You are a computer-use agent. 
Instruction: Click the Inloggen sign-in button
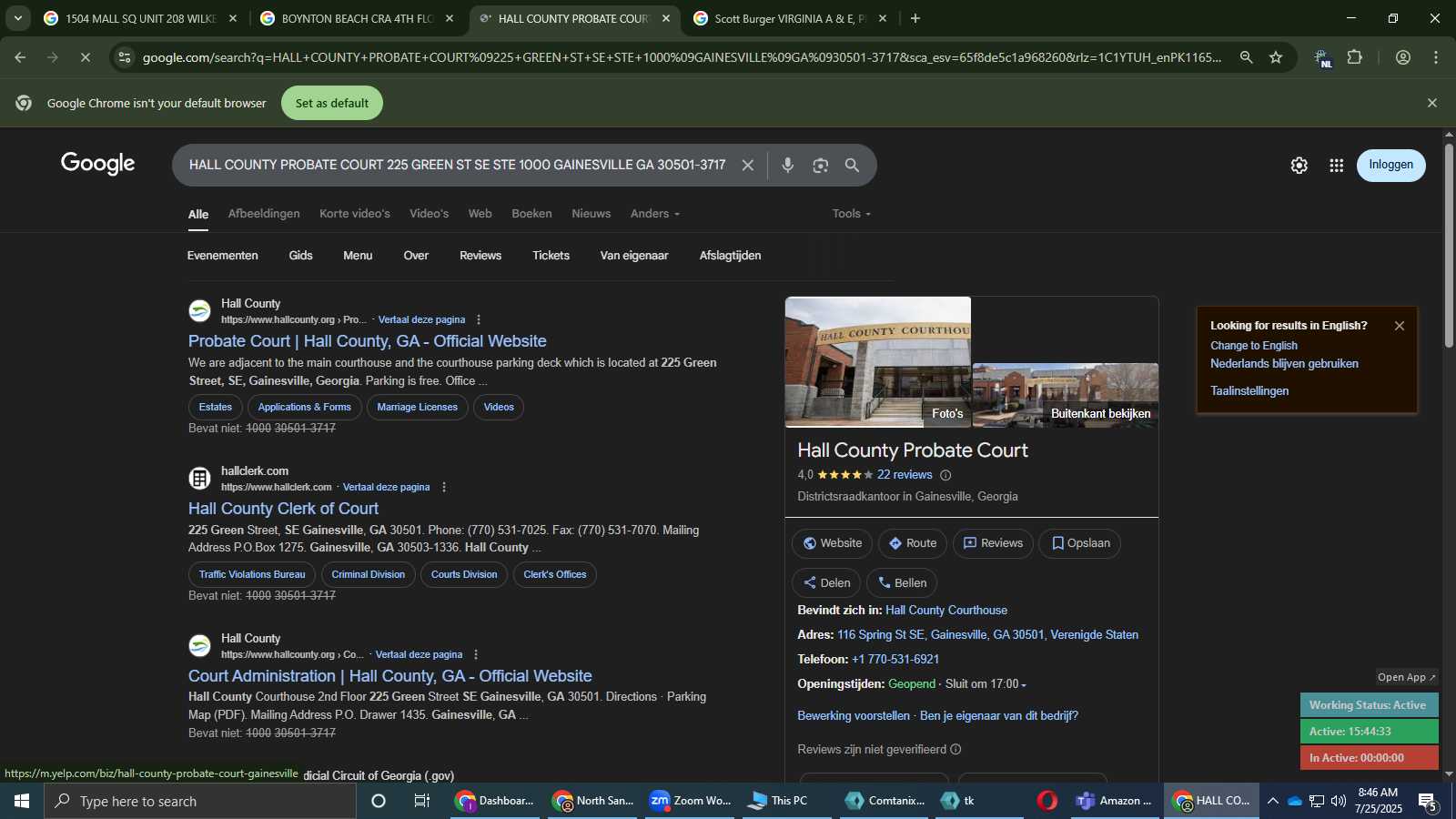tap(1390, 165)
